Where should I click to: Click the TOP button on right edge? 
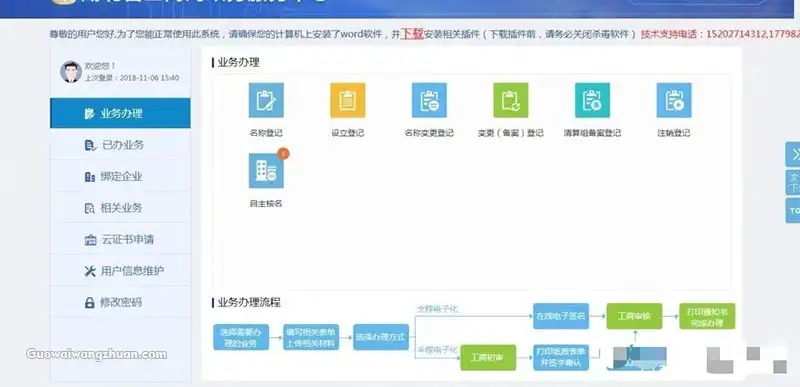tap(793, 211)
